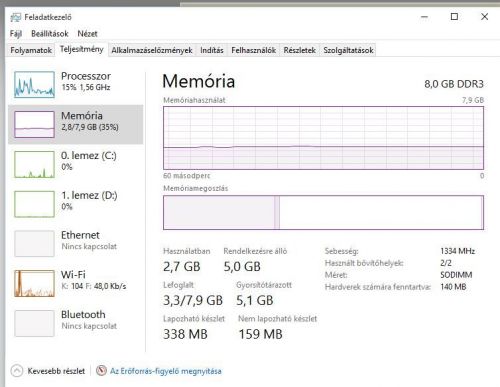Select the Bluetooth graph thumbnail
This screenshot has width=500, height=387.
point(34,323)
